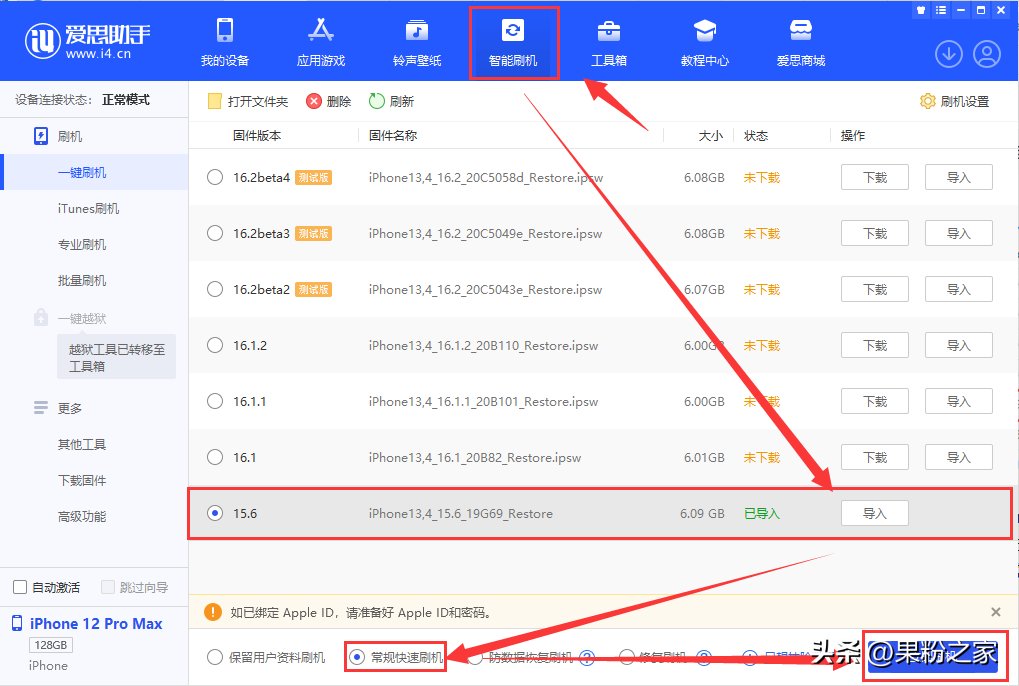Select the 16.1.1 firmware radio button
Viewport: 1019px width, 686px height.
tap(214, 401)
